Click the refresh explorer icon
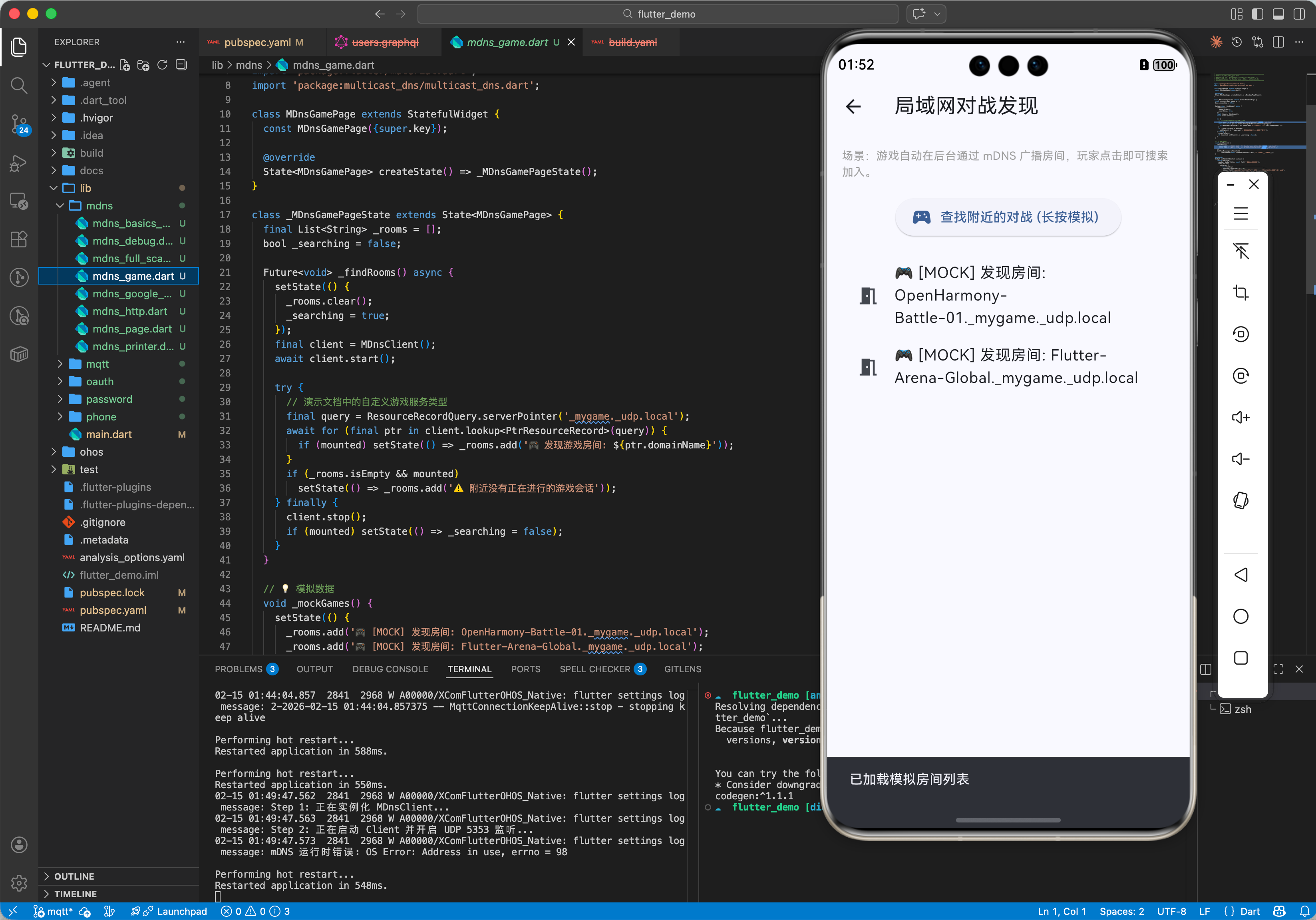The width and height of the screenshot is (1316, 920). tap(162, 65)
